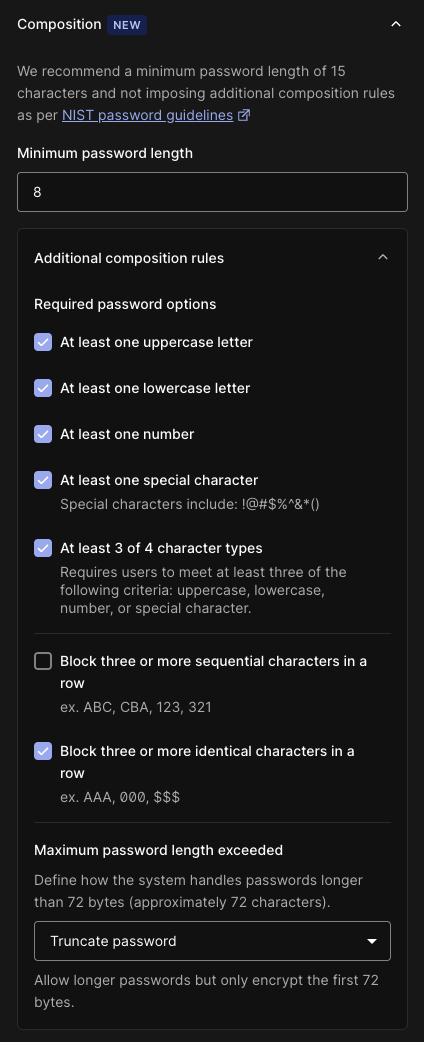424x1042 pixels.
Task: Click the At least one special character label
Action: click(x=159, y=480)
